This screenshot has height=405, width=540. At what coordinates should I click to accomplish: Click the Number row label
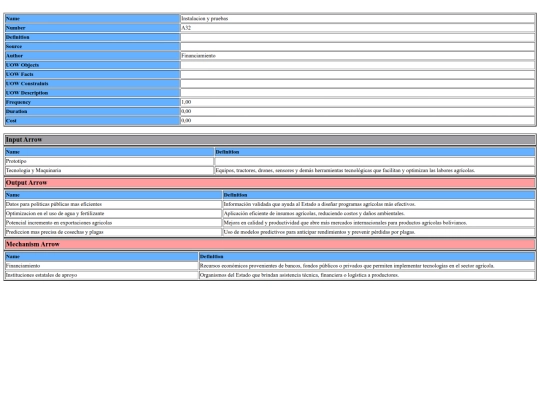pos(92,28)
